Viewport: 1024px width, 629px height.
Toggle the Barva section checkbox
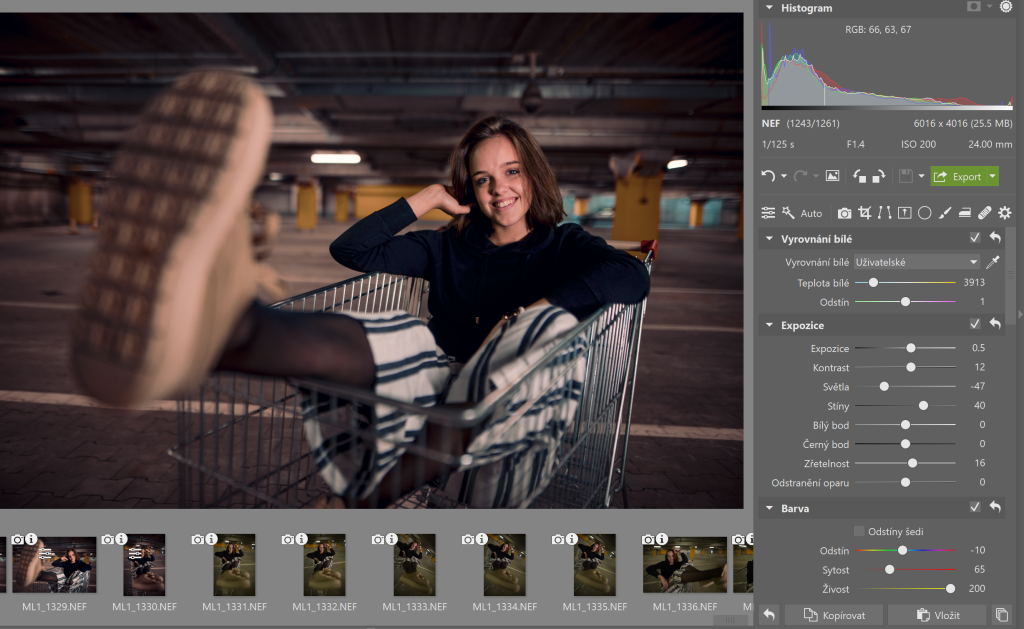(975, 507)
